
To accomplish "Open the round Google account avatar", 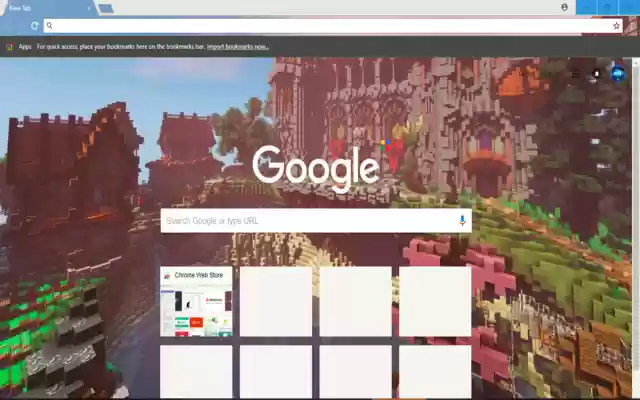I will pos(618,73).
